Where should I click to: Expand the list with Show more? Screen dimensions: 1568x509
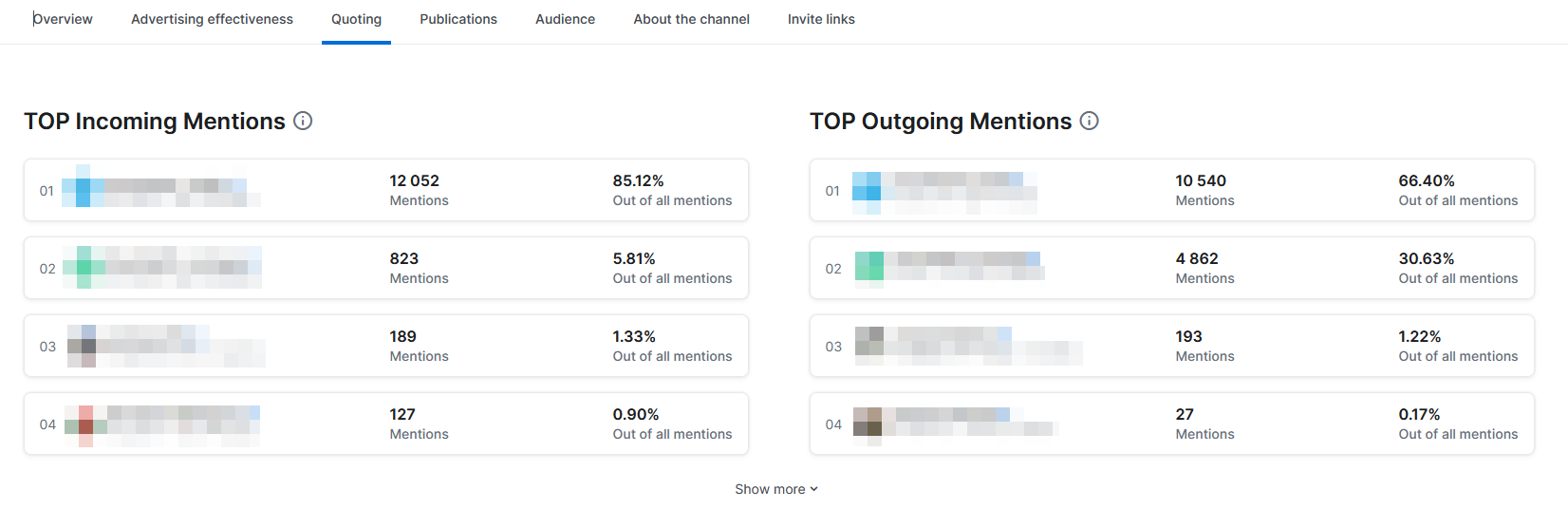click(x=775, y=489)
